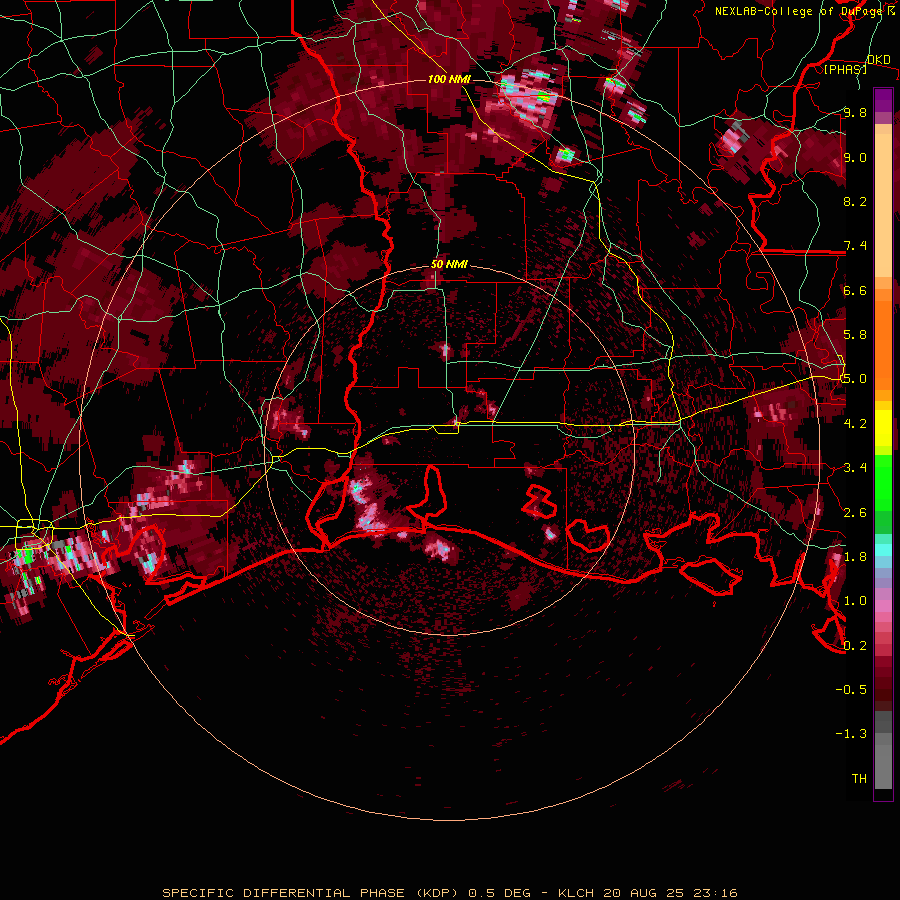Click the -1.3 value on the color scale
Screen dimensions: 900x900
pos(852,734)
